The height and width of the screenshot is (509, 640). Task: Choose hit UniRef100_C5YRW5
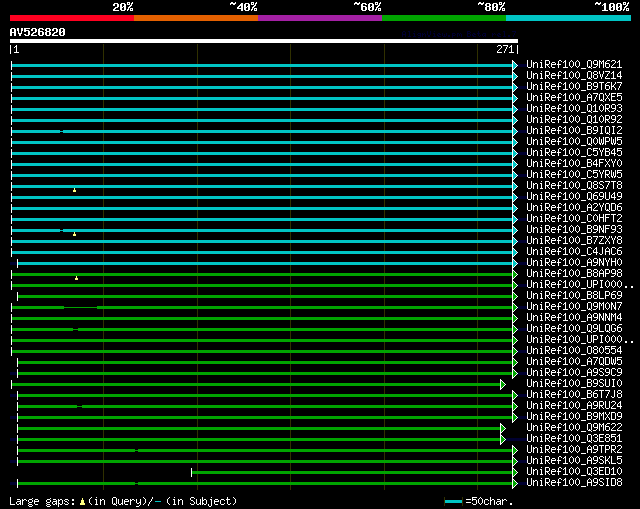[574, 175]
